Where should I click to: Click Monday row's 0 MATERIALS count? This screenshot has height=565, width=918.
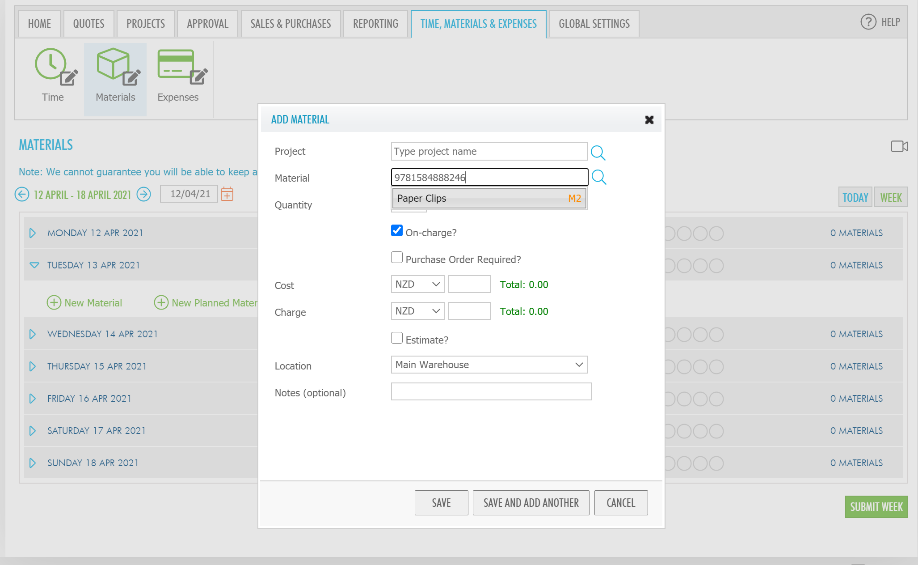[x=856, y=233]
